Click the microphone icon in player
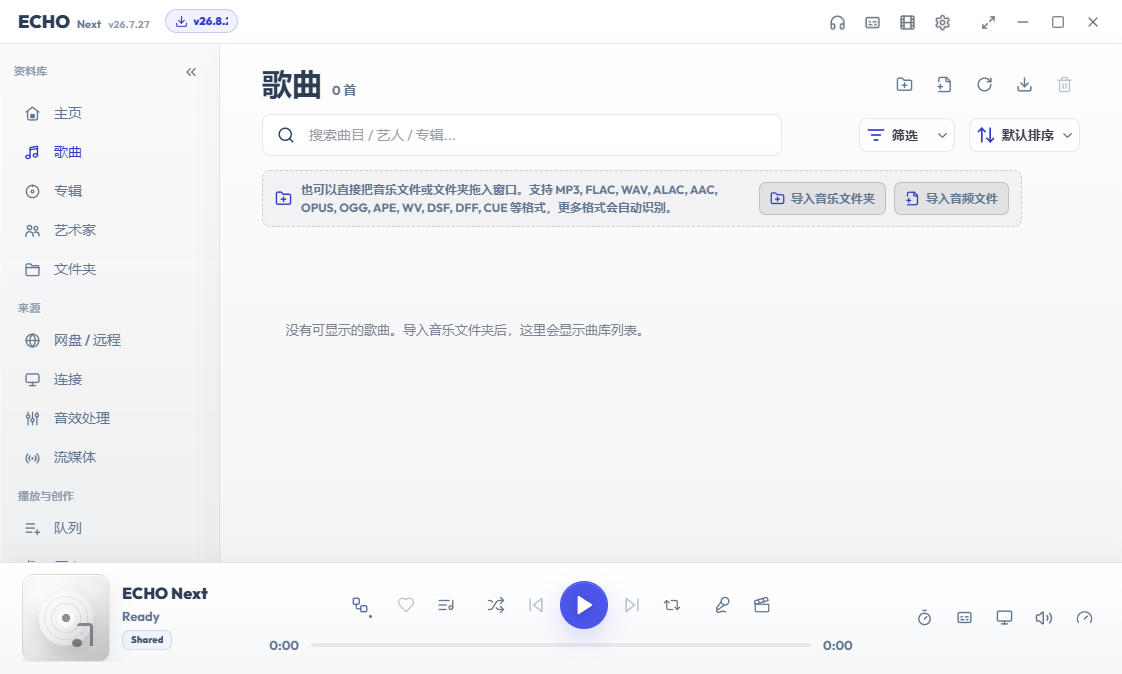The image size is (1122, 674). (722, 605)
